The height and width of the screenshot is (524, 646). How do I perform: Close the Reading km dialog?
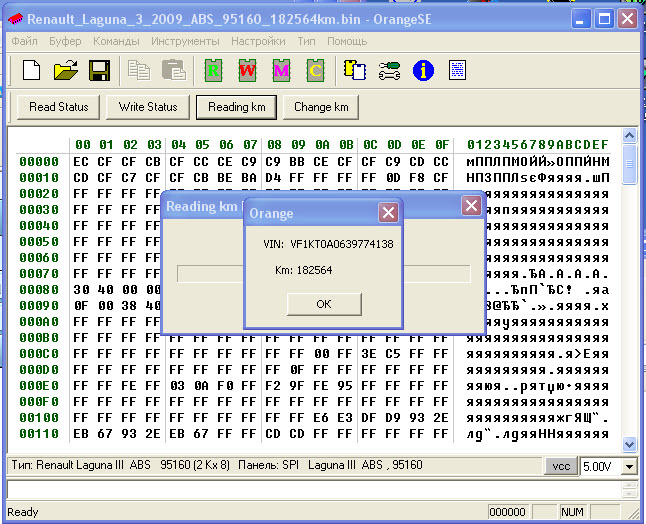[x=471, y=206]
